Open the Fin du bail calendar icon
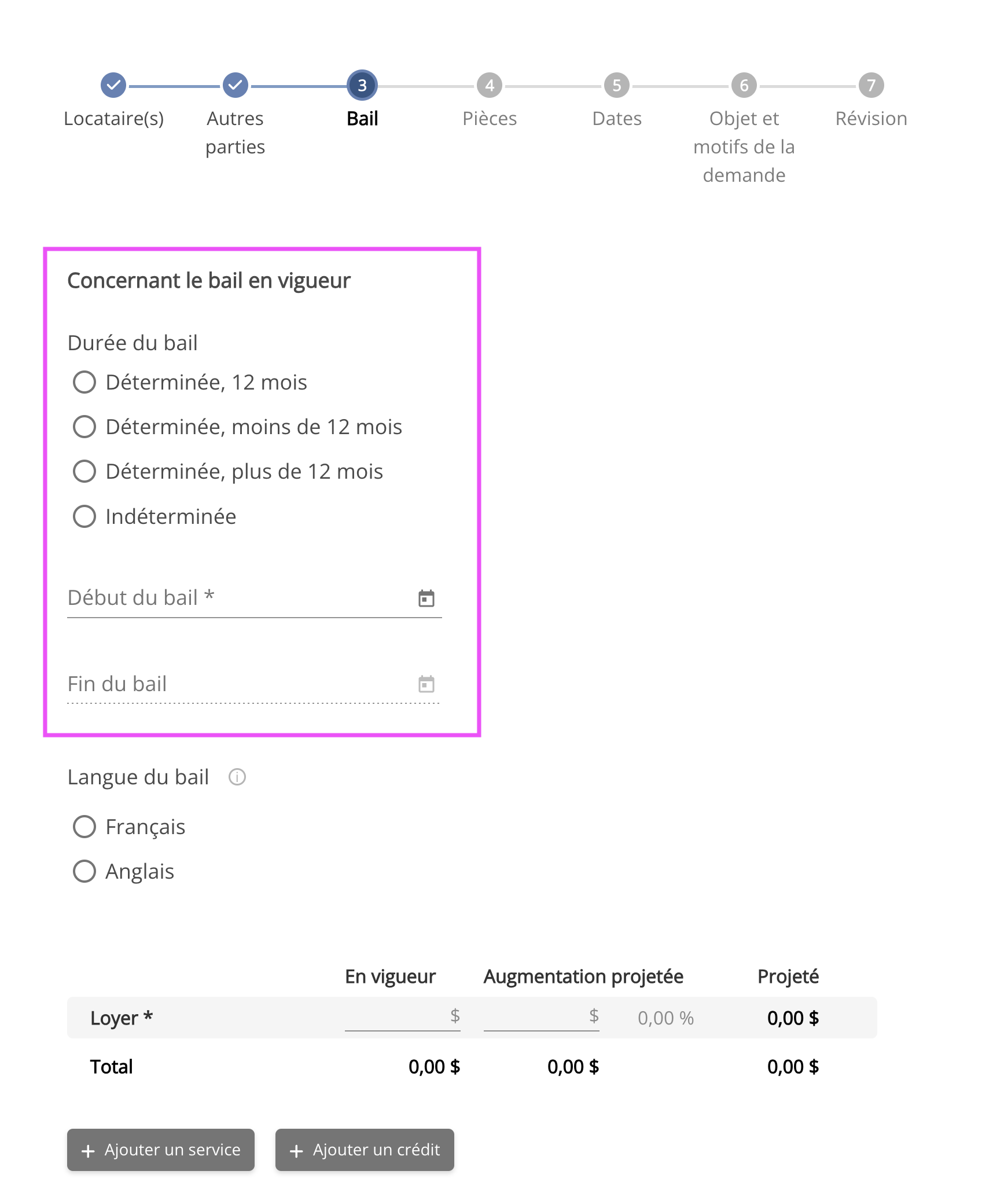Image resolution: width=993 pixels, height=1204 pixels. pyautogui.click(x=426, y=684)
